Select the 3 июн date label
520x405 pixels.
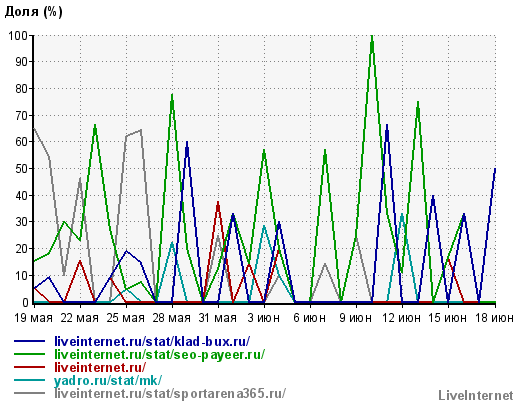pos(264,318)
